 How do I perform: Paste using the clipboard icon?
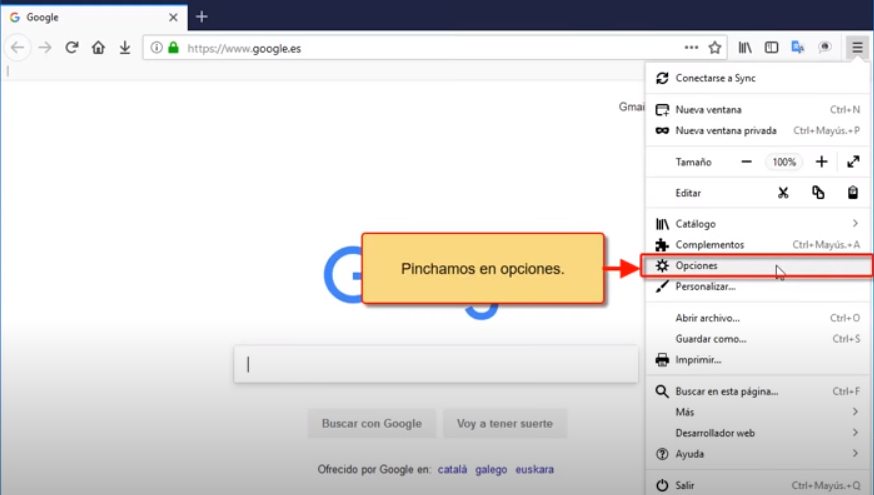tap(853, 193)
